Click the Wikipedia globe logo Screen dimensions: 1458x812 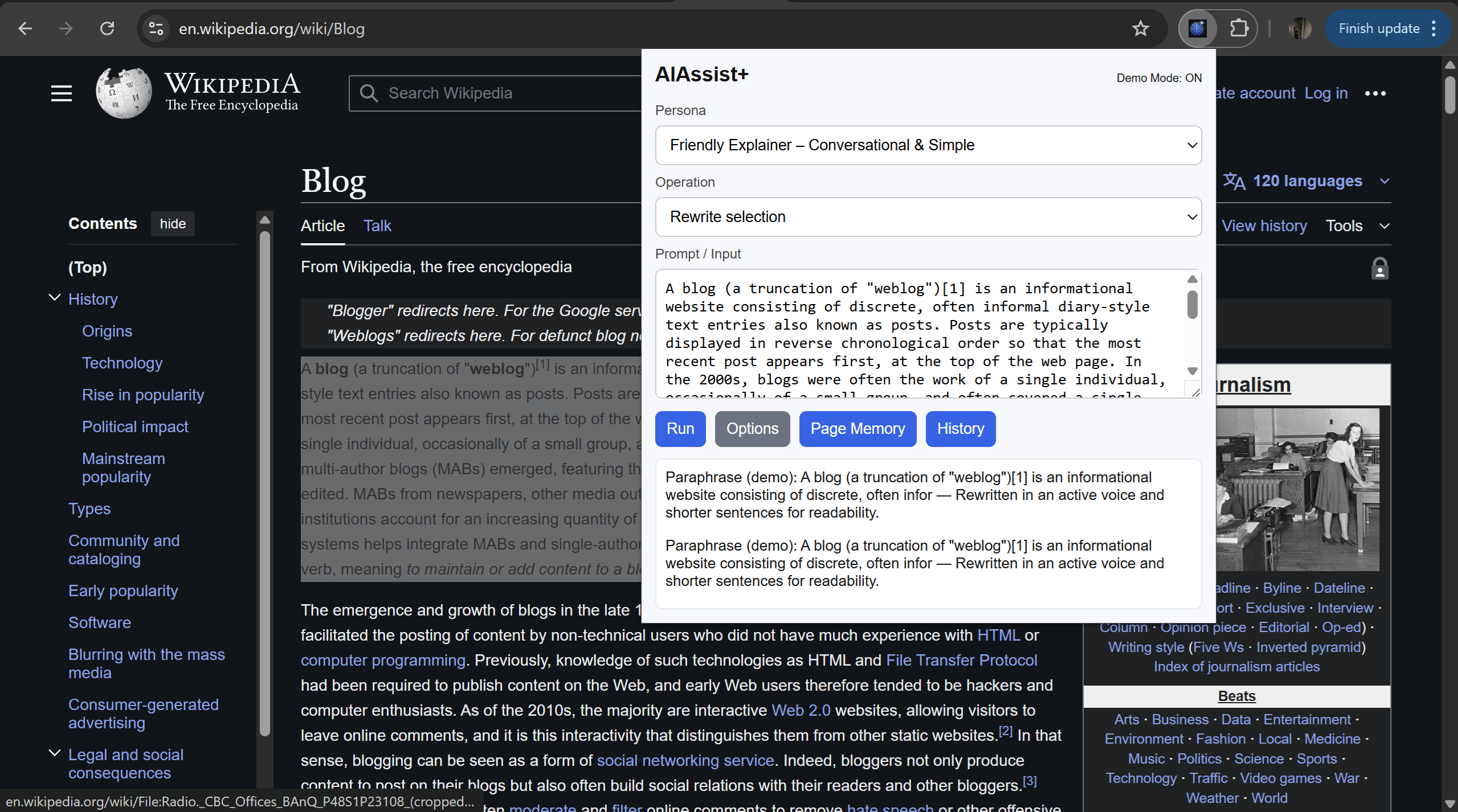click(x=124, y=93)
